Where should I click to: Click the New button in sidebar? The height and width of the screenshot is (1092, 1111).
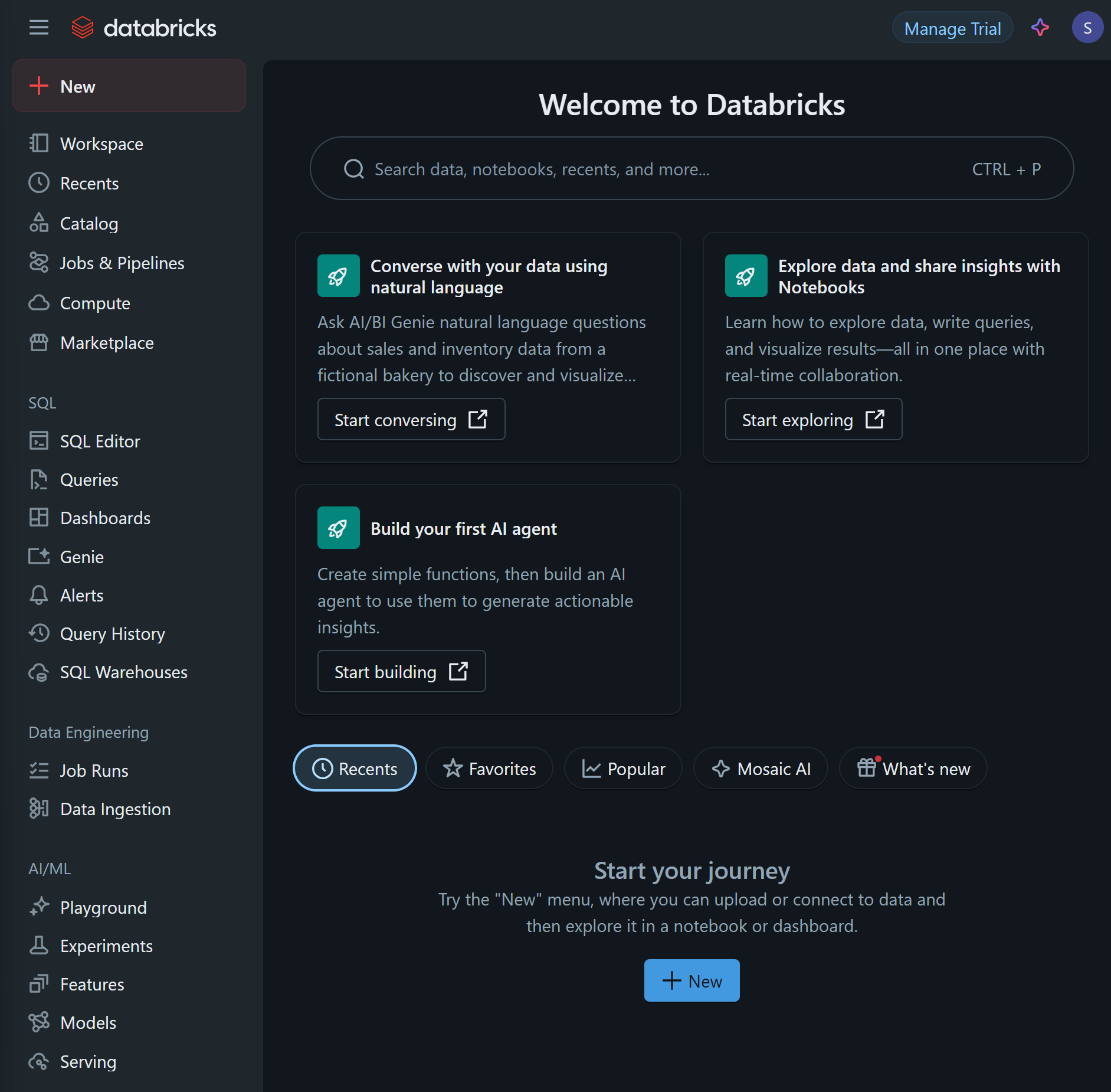coord(129,86)
